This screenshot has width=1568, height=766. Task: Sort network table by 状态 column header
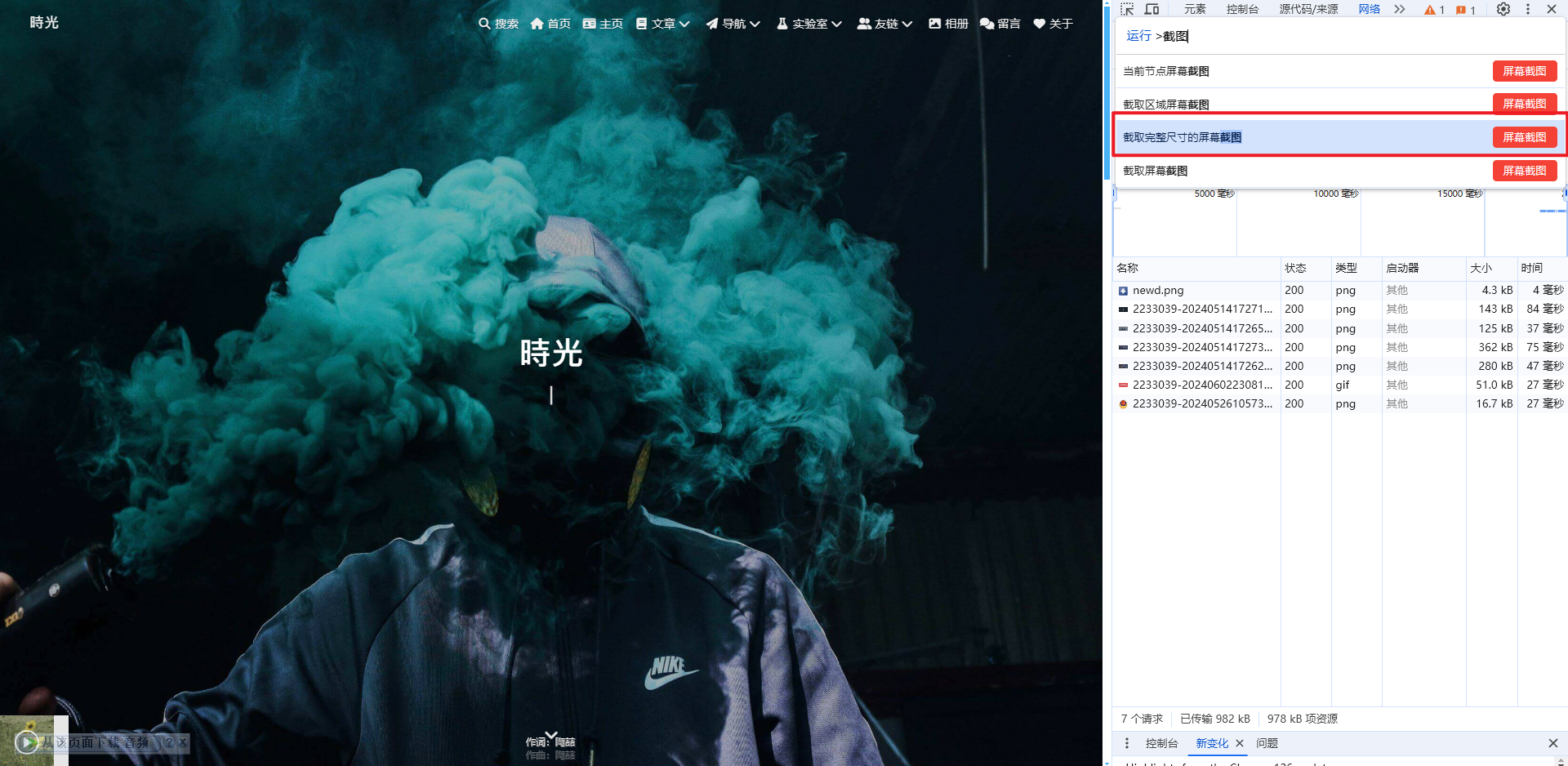pyautogui.click(x=1306, y=268)
